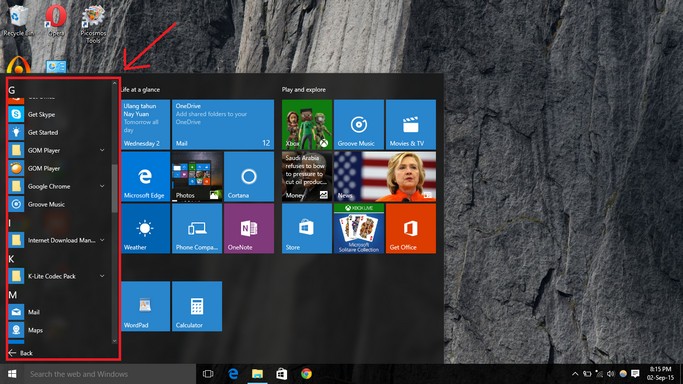Open the News tile

click(x=385, y=176)
